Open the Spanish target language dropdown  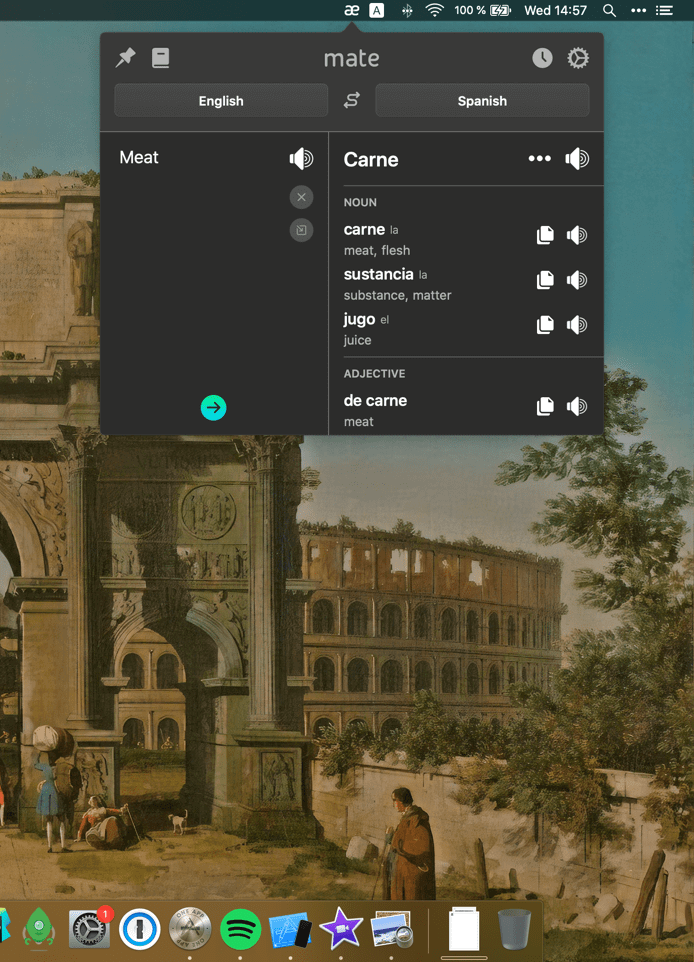pyautogui.click(x=482, y=101)
